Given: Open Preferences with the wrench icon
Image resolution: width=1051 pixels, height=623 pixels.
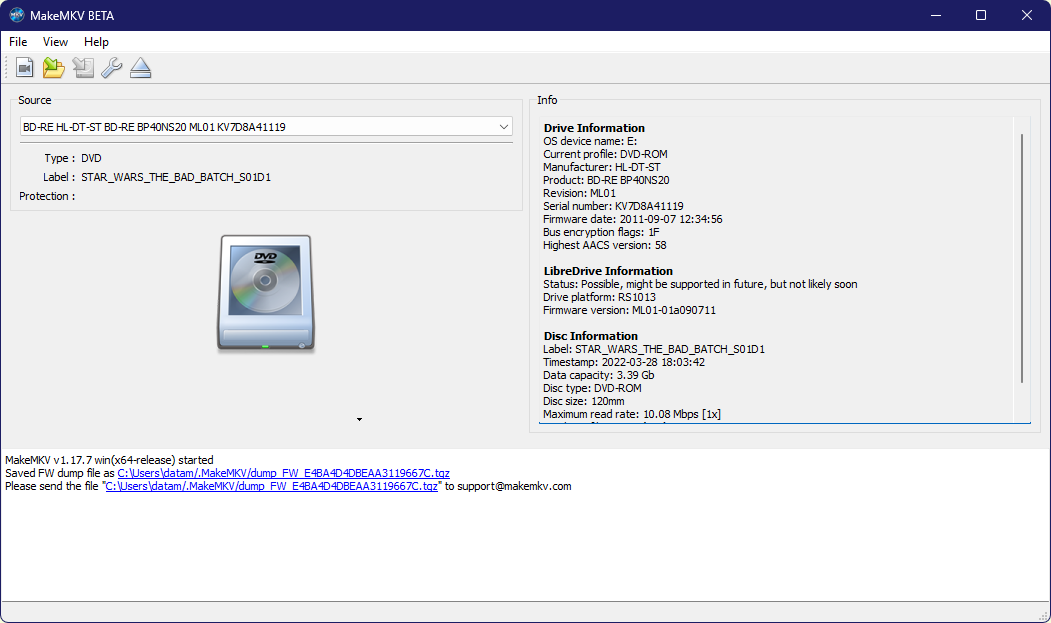Looking at the screenshot, I should pyautogui.click(x=112, y=68).
